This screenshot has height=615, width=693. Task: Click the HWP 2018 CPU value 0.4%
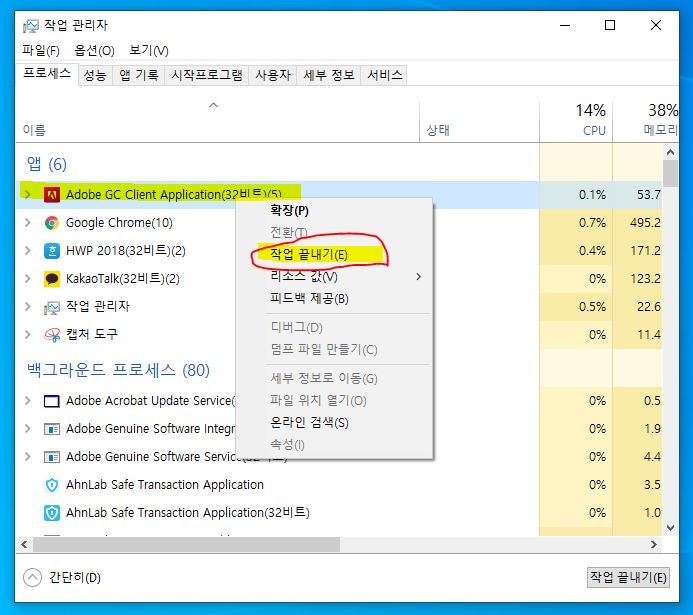[592, 251]
